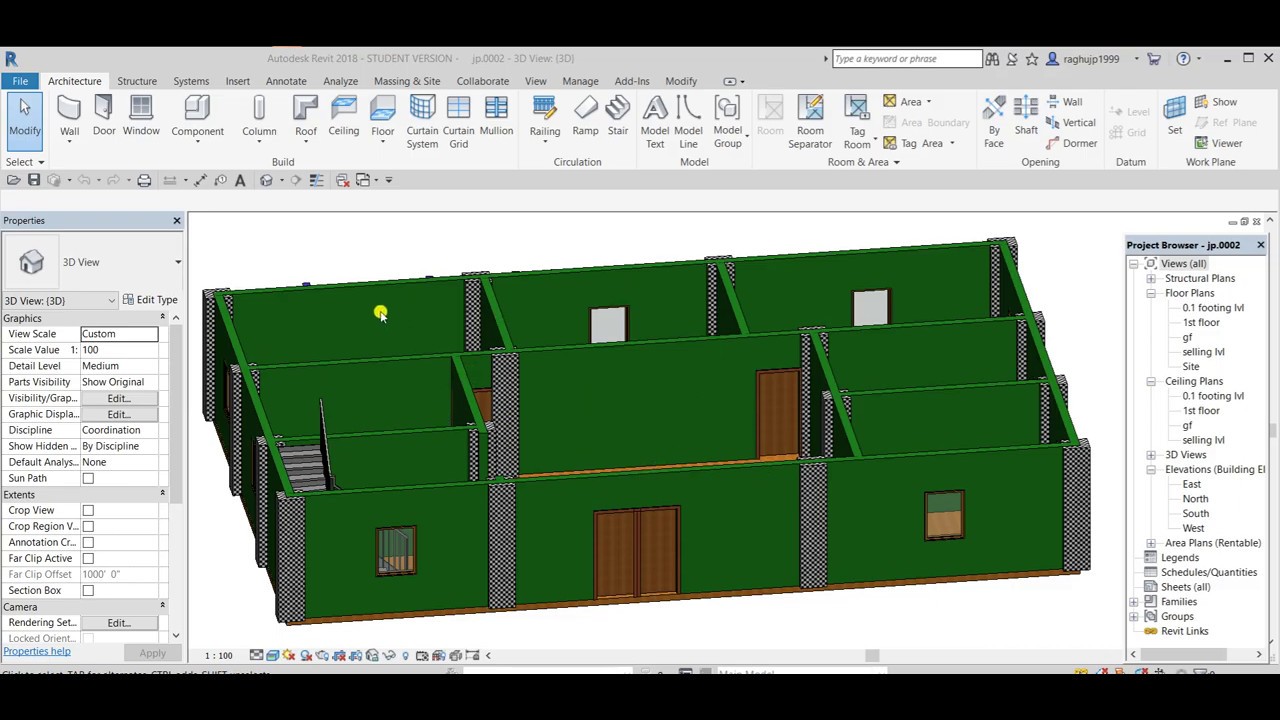Click the keyword search field

pyautogui.click(x=907, y=59)
